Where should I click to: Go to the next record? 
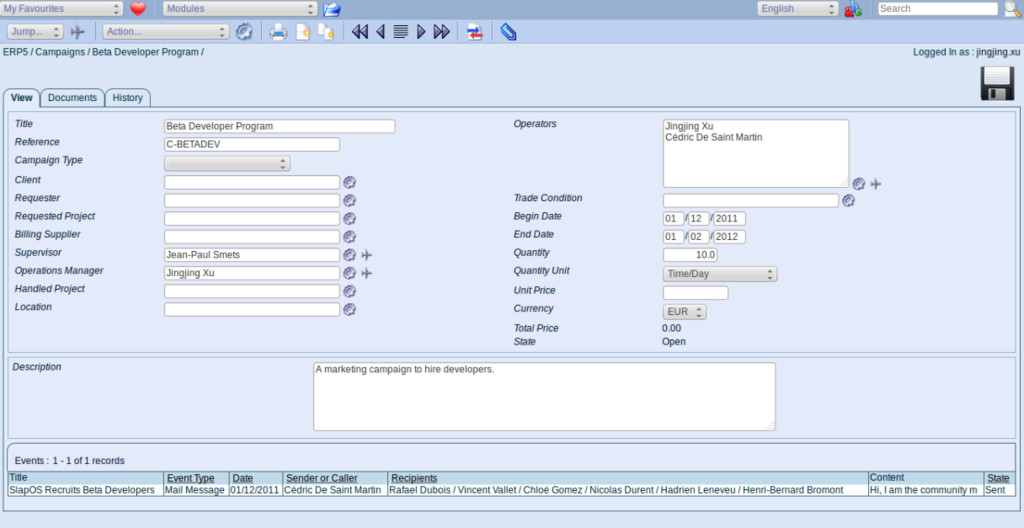click(x=421, y=32)
